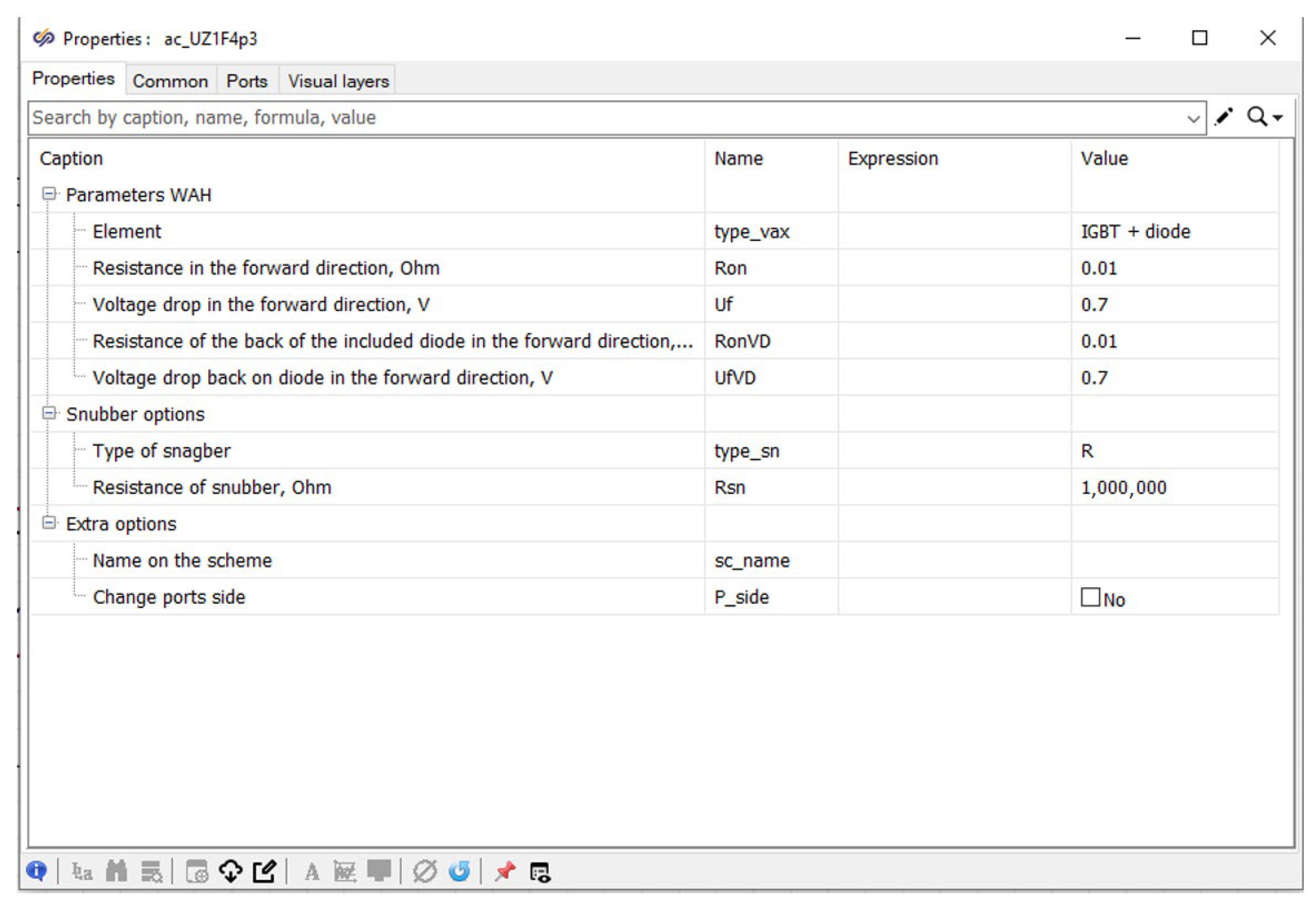Collapse the Parameters WAH group
The image size is (1316, 908).
click(50, 194)
